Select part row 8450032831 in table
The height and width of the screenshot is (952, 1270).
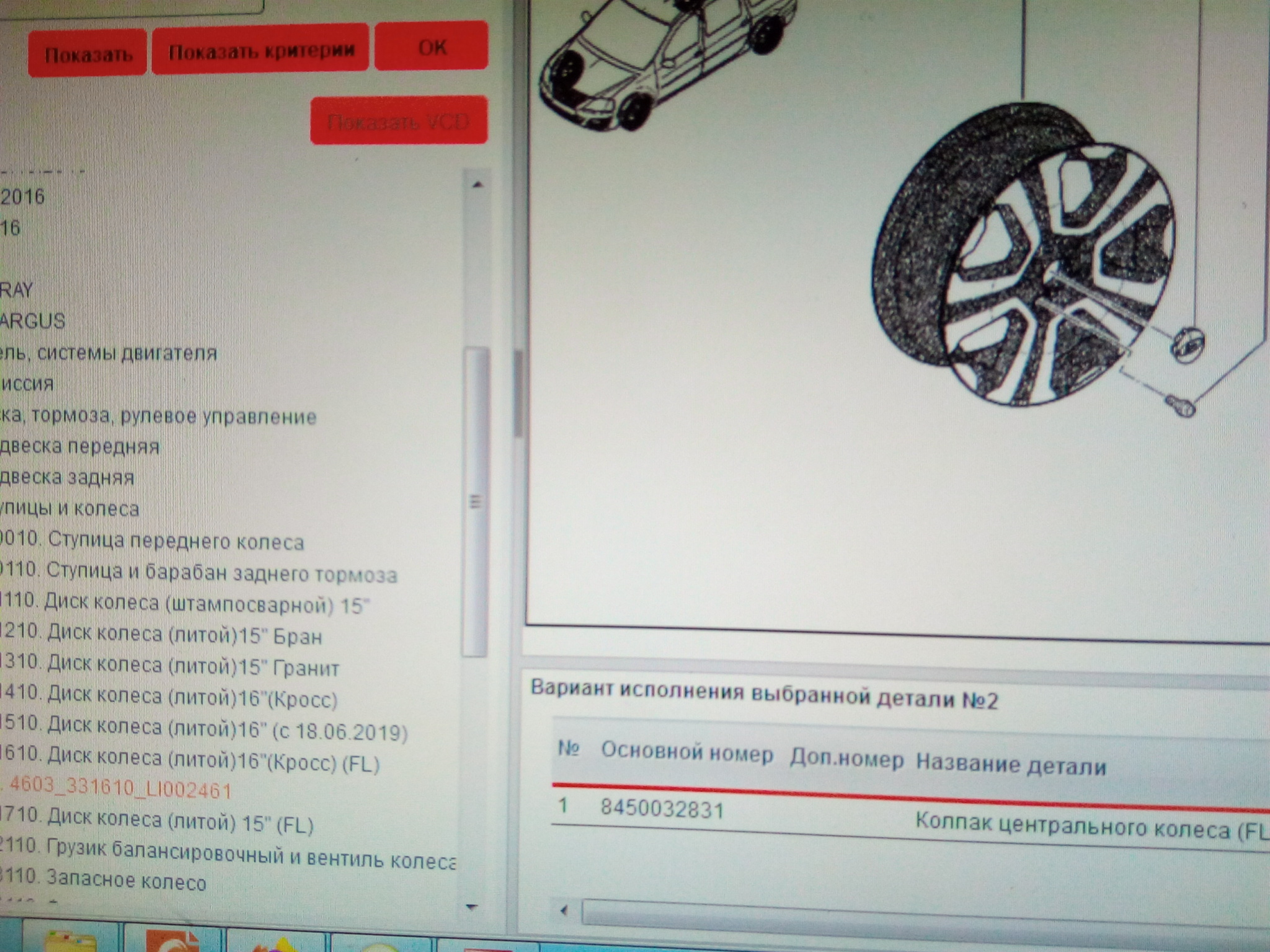click(661, 809)
